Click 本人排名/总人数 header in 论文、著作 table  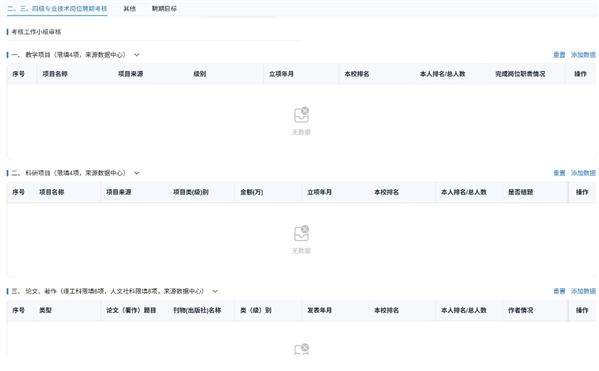[x=464, y=310]
